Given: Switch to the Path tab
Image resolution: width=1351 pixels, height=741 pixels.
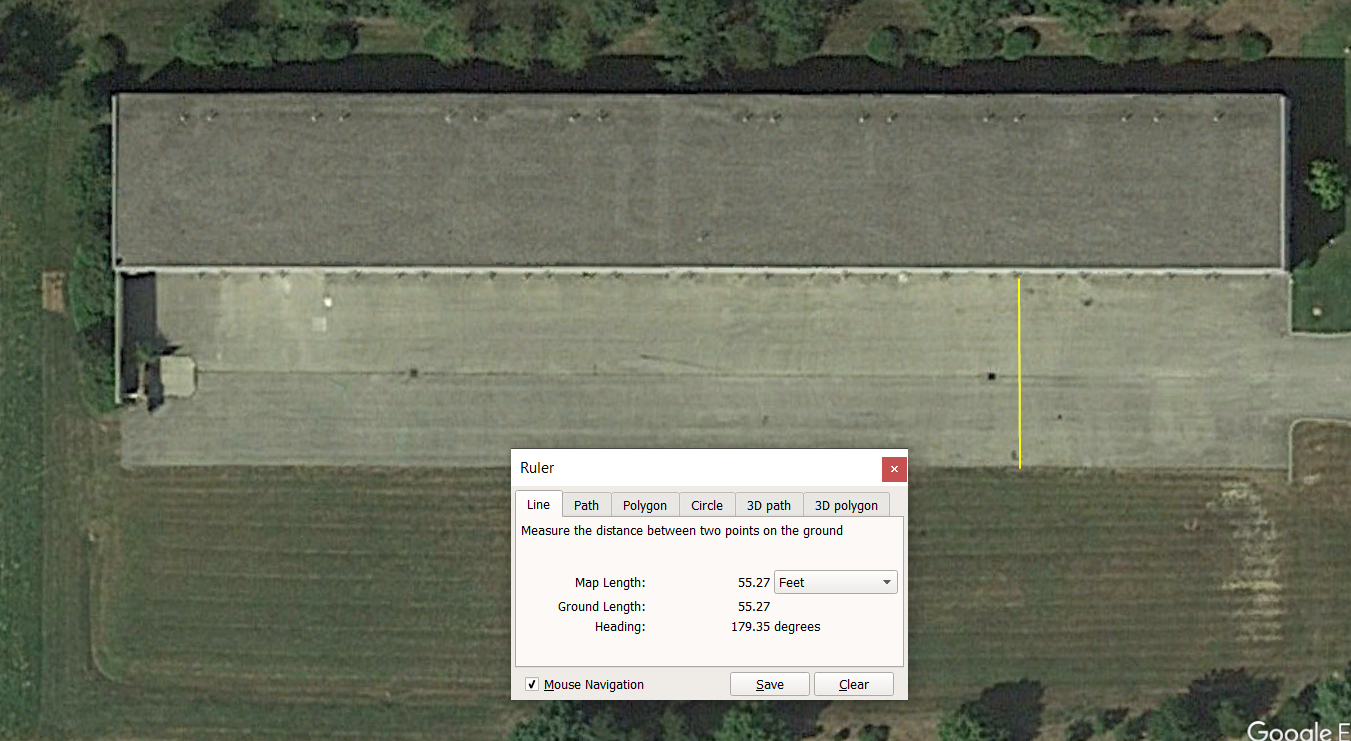Looking at the screenshot, I should (586, 505).
